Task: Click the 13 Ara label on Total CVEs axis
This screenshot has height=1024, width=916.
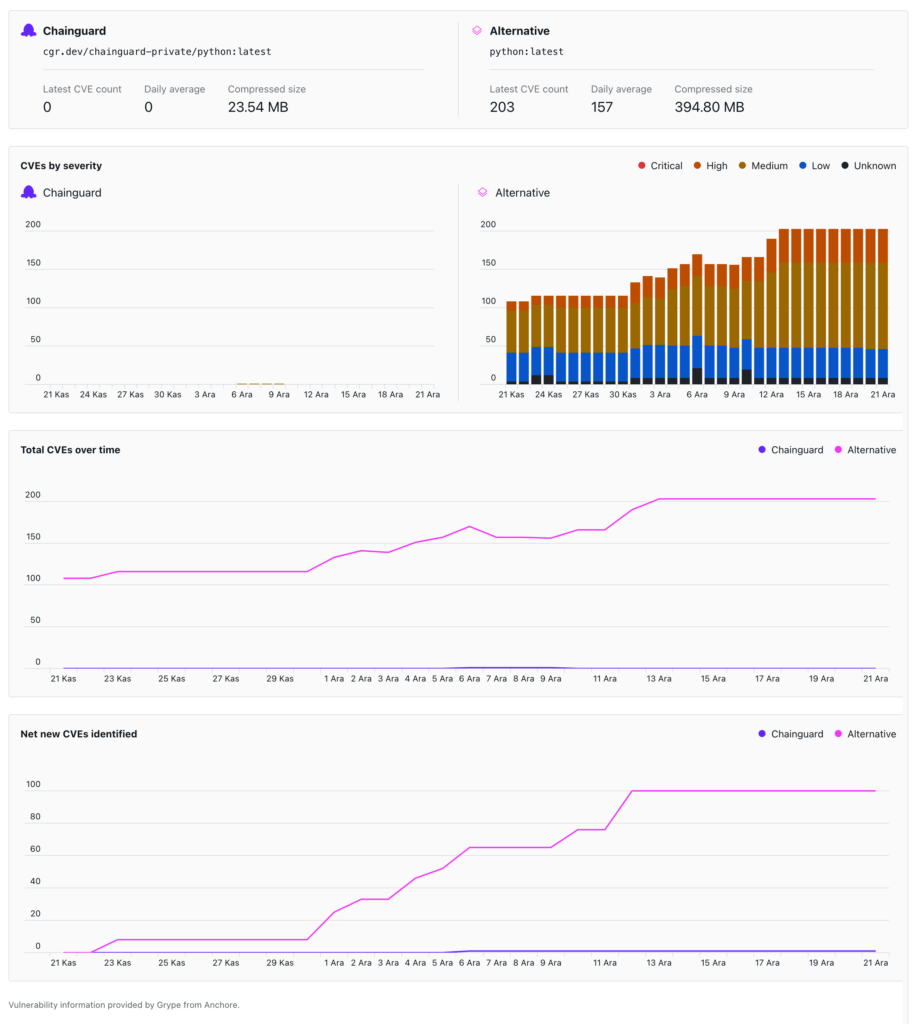Action: pos(658,678)
